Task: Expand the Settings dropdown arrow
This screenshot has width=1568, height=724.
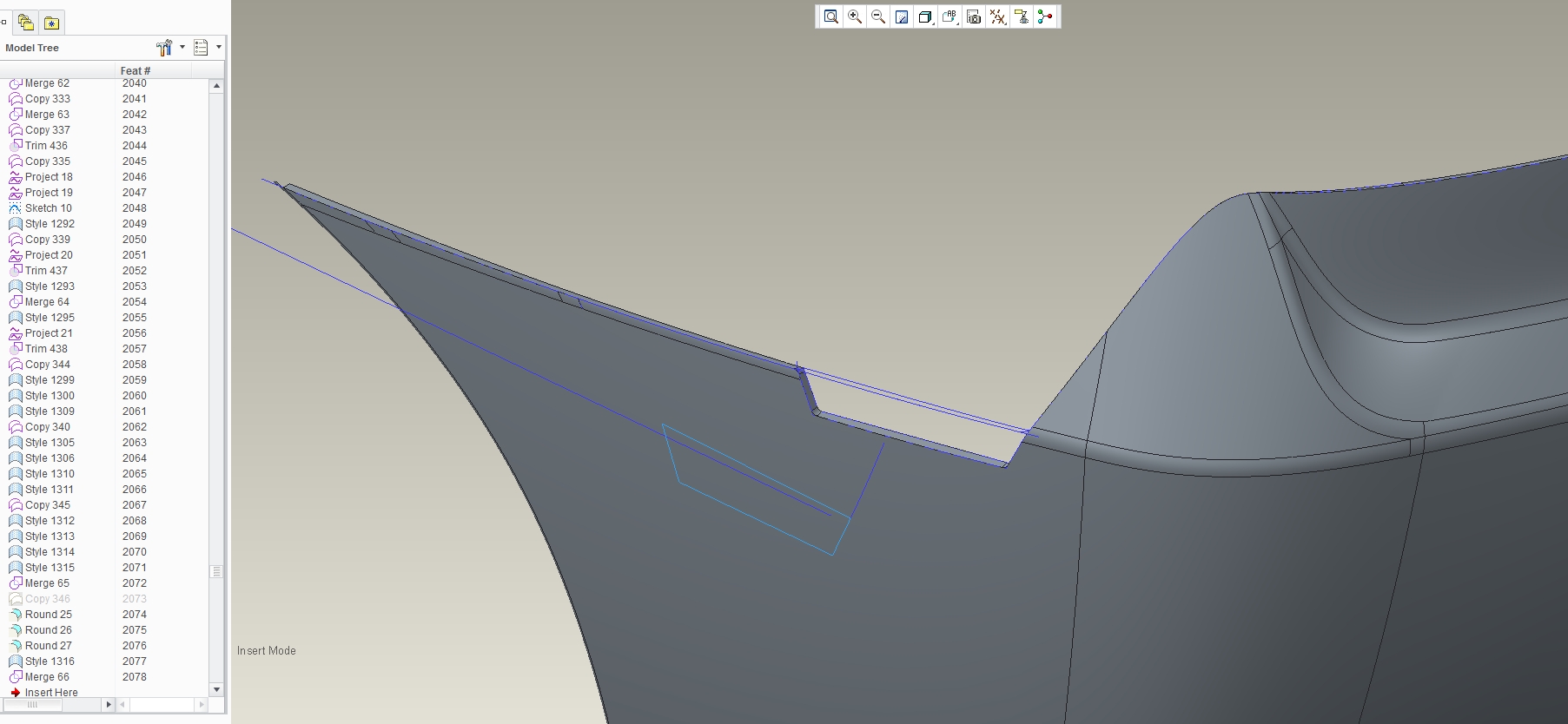Action: tap(182, 48)
